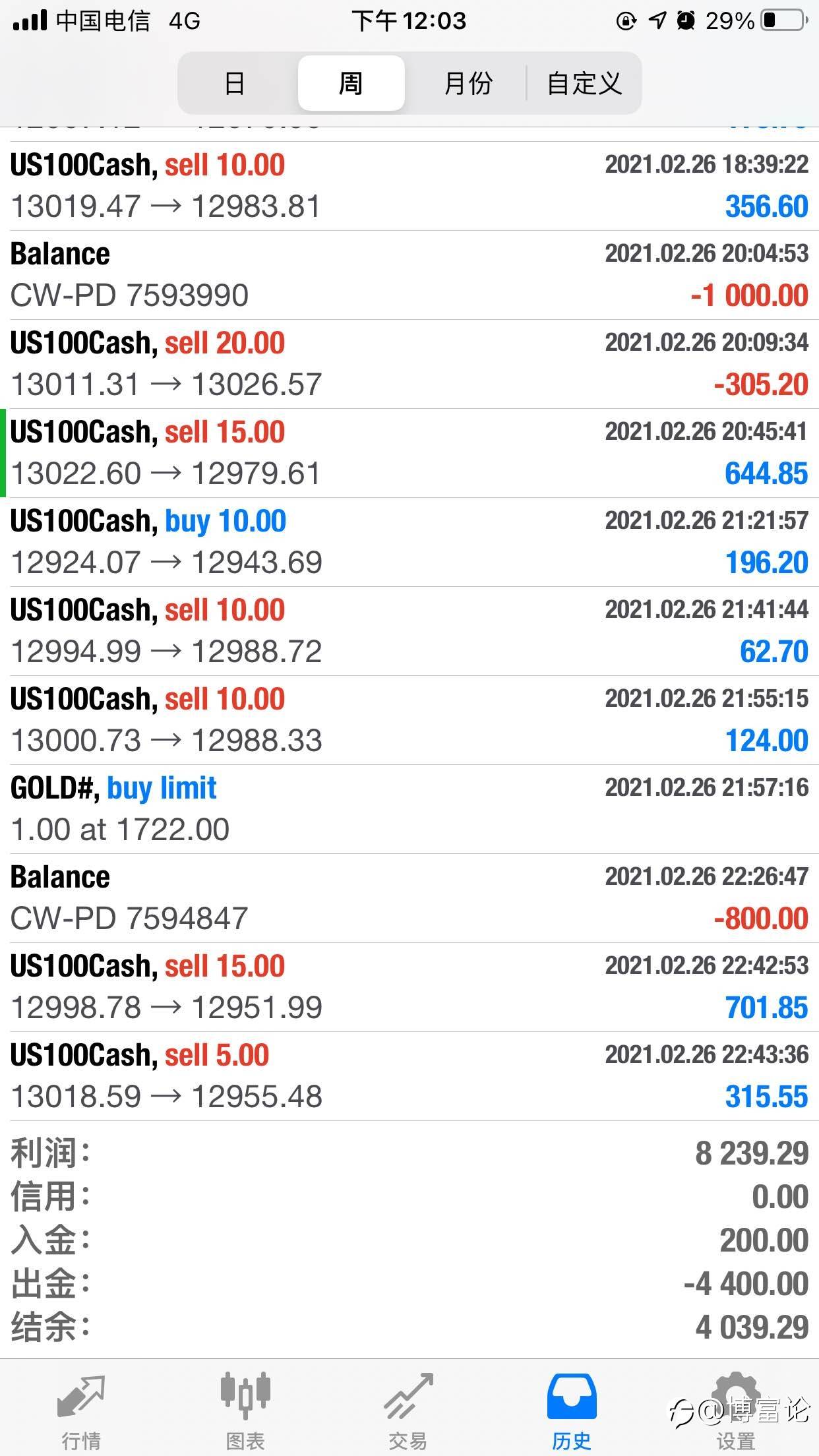
Task: Tap the 利润 profit summary row
Action: pyautogui.click(x=409, y=1153)
